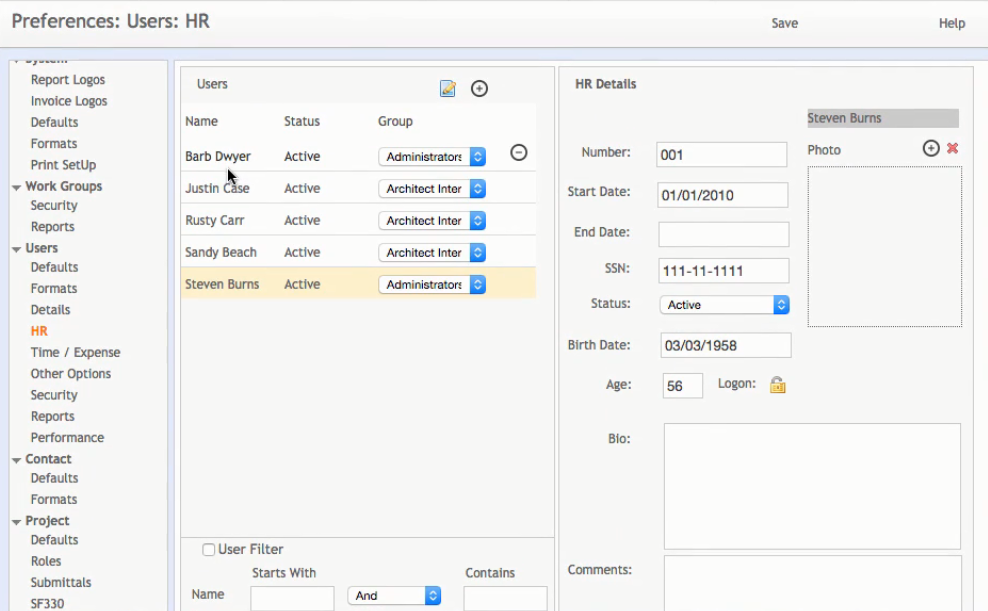Viewport: 988px width, 611px height.
Task: Open the Help link
Action: point(951,23)
